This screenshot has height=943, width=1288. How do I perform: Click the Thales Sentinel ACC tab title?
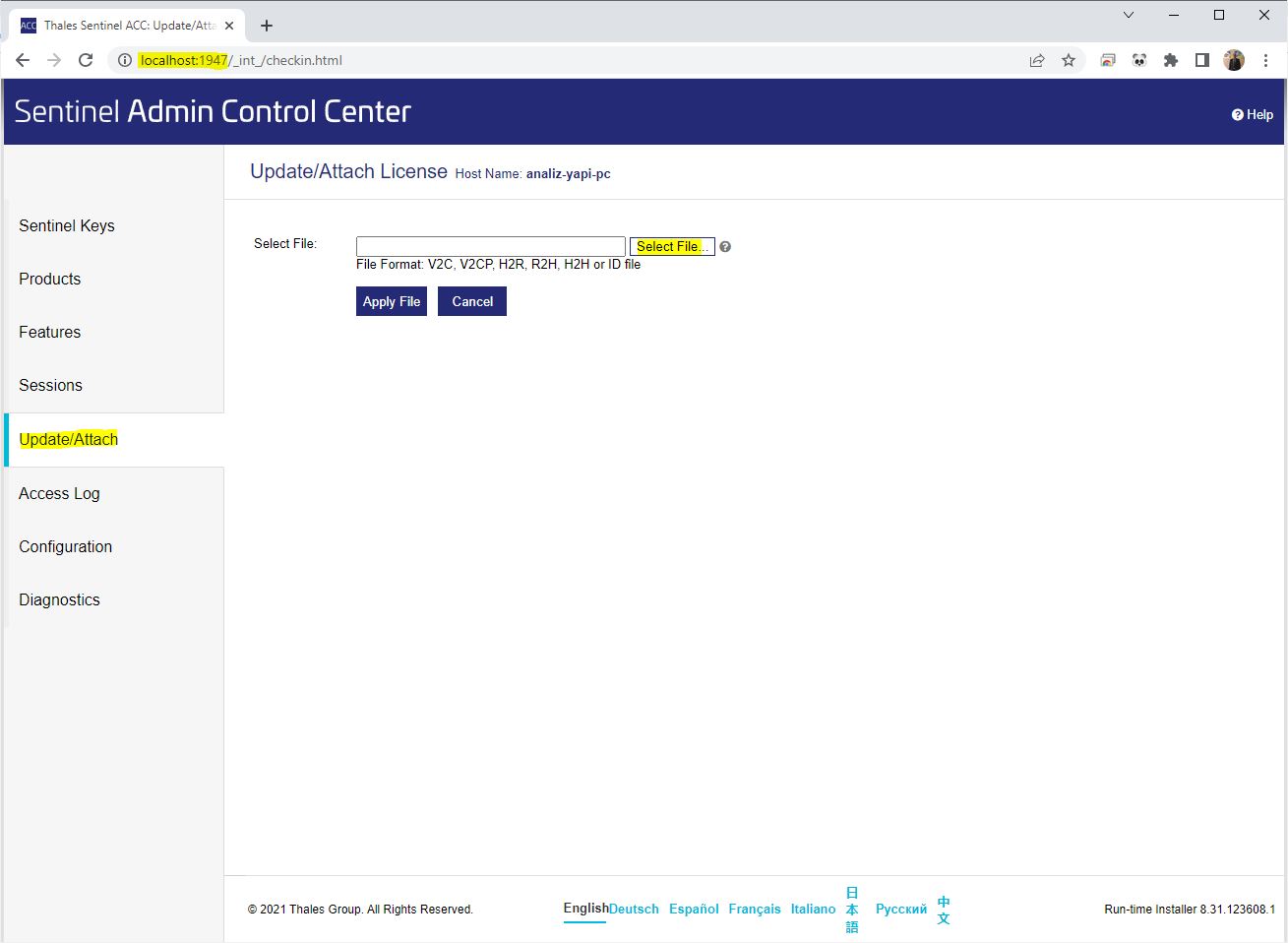(x=130, y=26)
